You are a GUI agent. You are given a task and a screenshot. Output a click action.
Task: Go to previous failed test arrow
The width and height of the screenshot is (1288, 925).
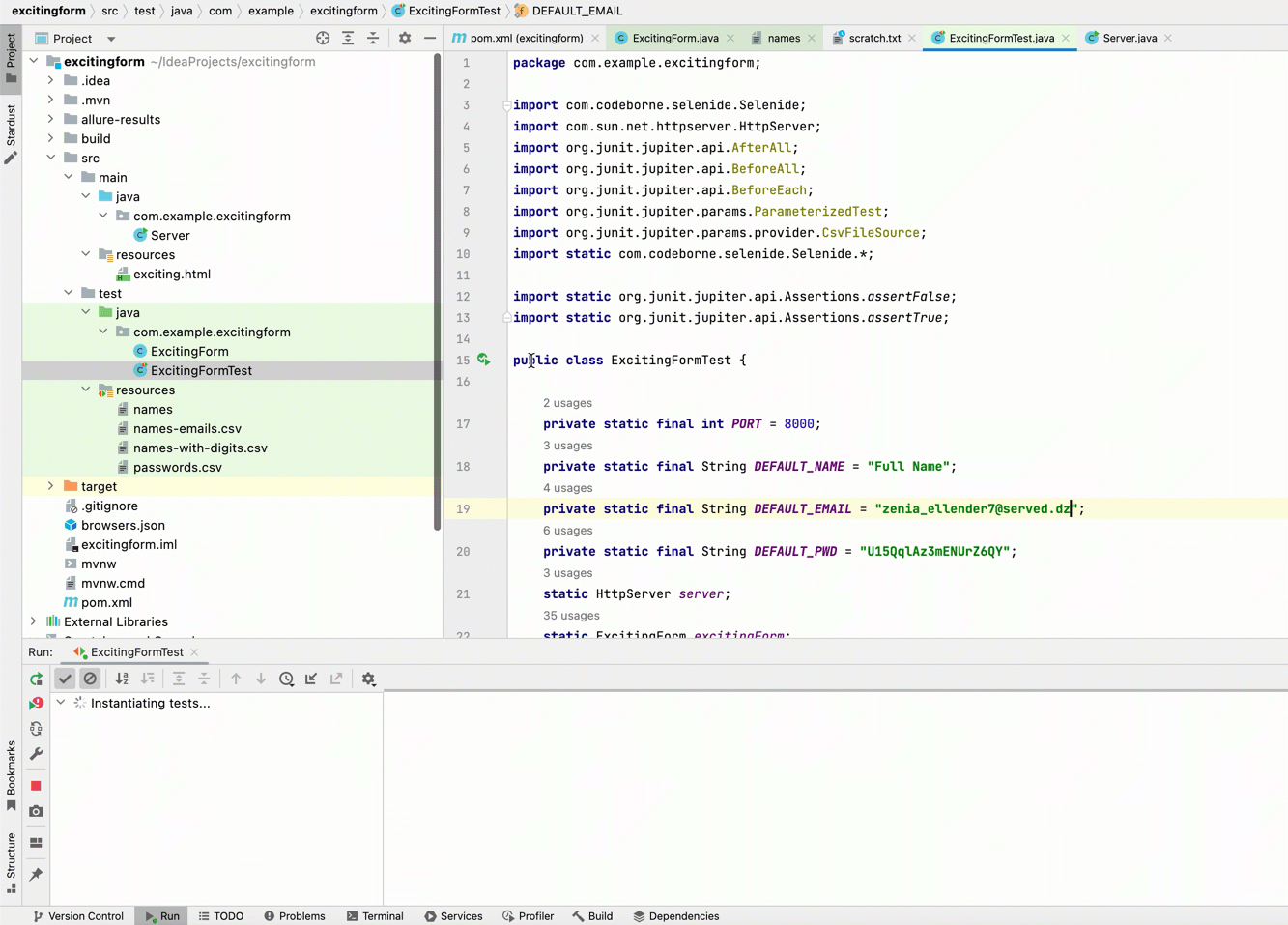pos(236,679)
